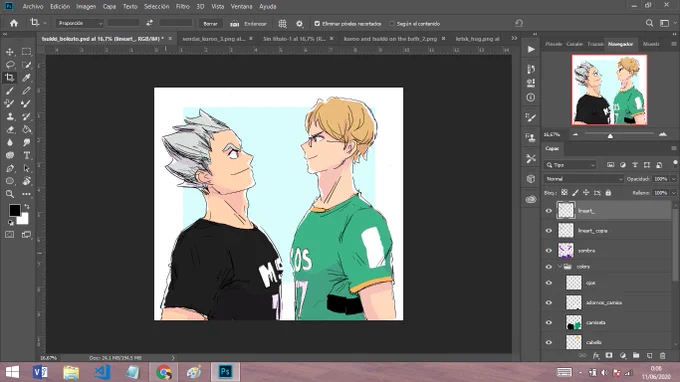Viewport: 680px width, 382px height.
Task: Reset default foreground and background colors
Action: [x=10, y=223]
